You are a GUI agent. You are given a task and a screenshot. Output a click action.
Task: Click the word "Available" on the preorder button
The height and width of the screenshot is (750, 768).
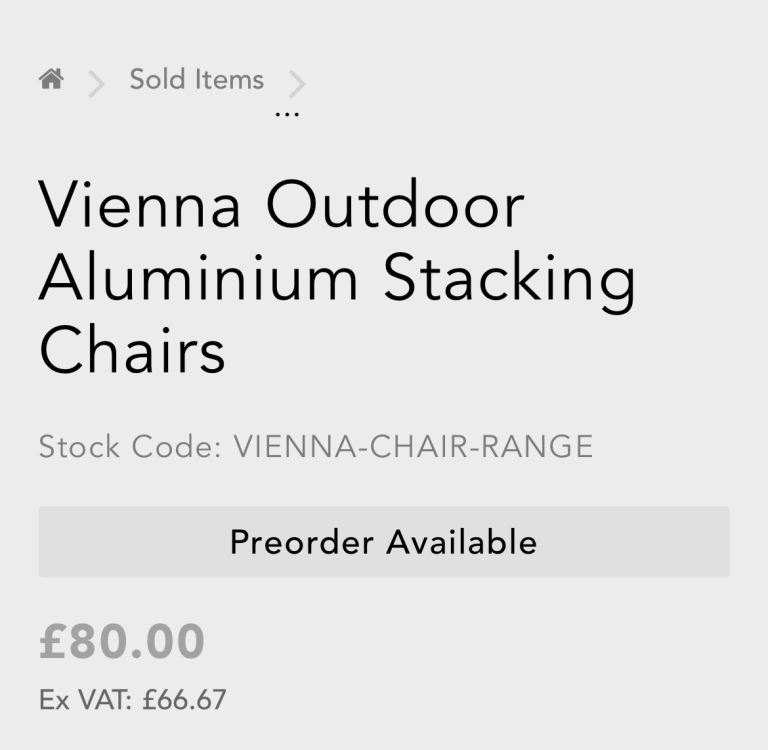tap(462, 542)
